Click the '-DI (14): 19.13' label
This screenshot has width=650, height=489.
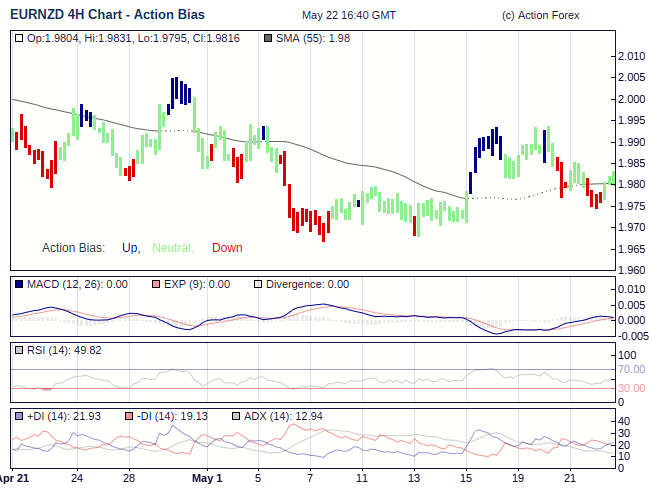pos(172,416)
